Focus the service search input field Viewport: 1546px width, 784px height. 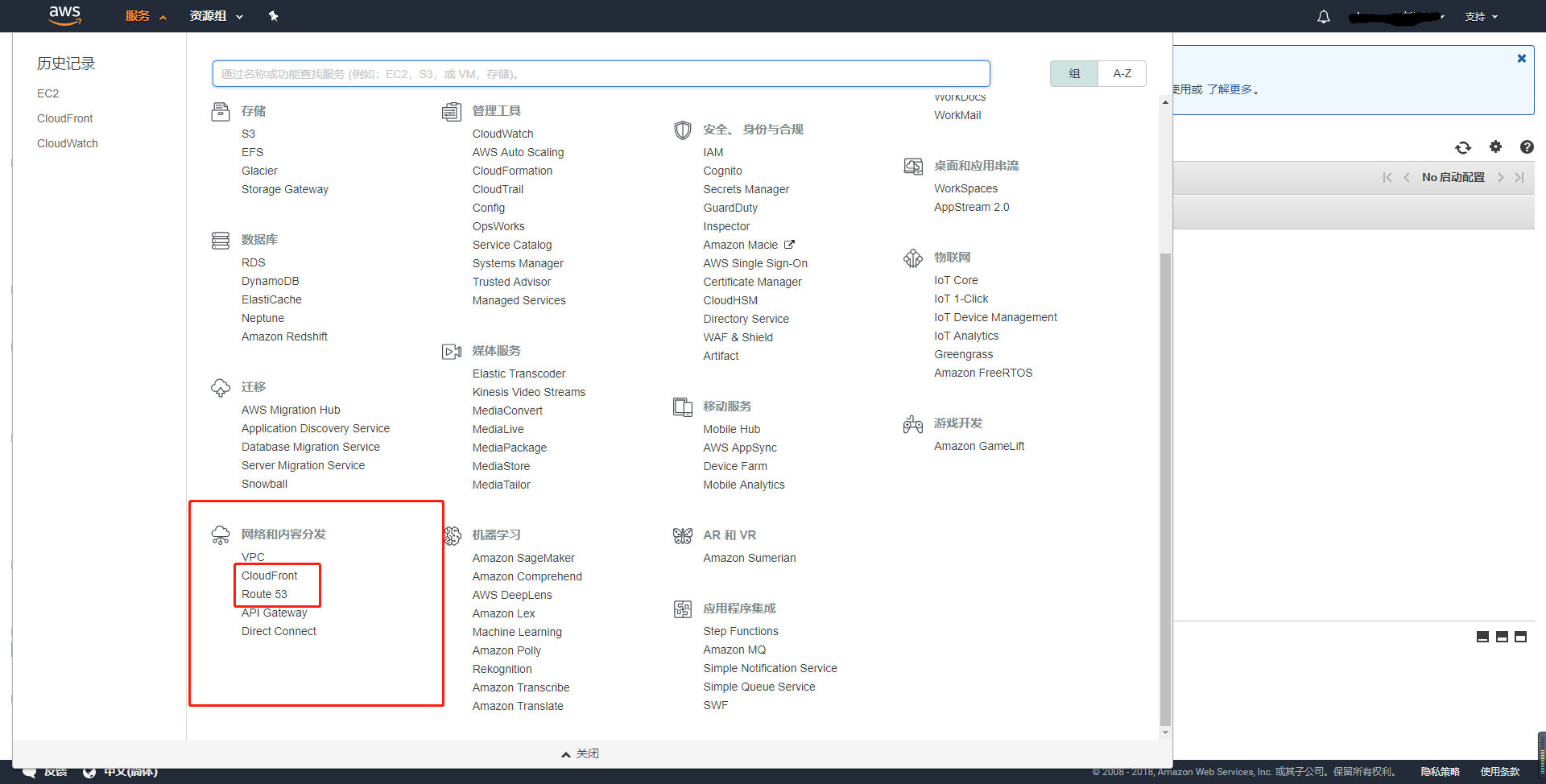click(601, 74)
